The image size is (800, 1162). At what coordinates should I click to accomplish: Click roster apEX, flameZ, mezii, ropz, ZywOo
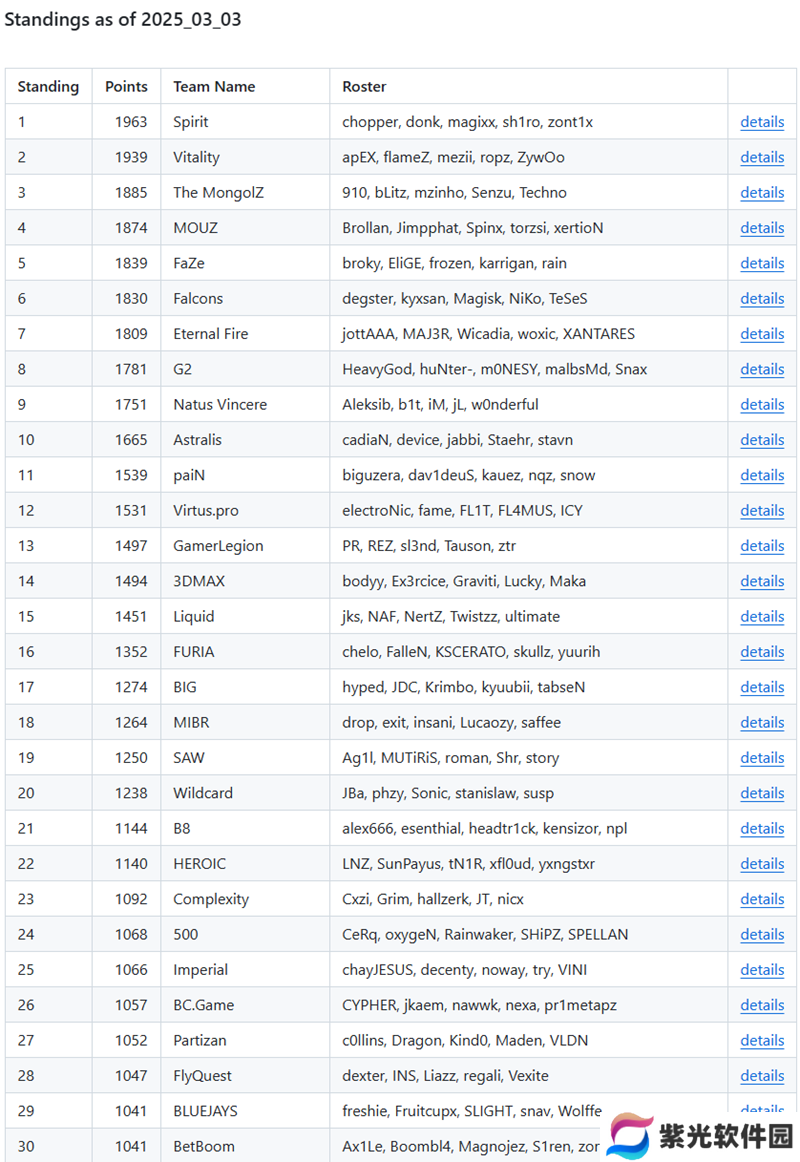coord(453,157)
